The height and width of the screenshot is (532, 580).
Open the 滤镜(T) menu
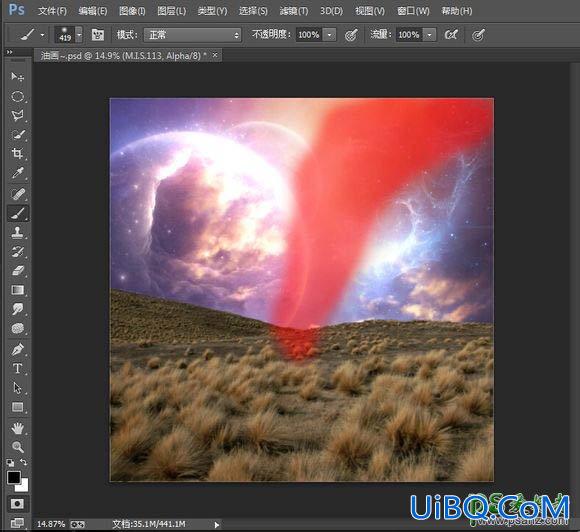point(294,11)
